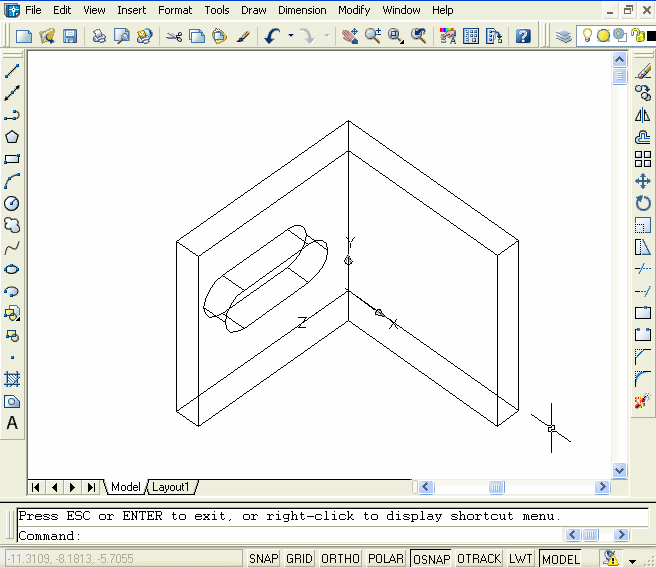656x568 pixels.
Task: Click the horizontal scrollbar thumb
Action: point(497,487)
